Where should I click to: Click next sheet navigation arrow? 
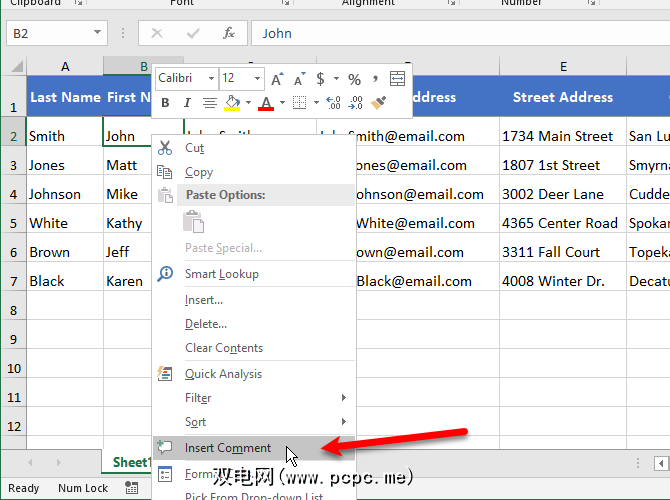(x=59, y=462)
